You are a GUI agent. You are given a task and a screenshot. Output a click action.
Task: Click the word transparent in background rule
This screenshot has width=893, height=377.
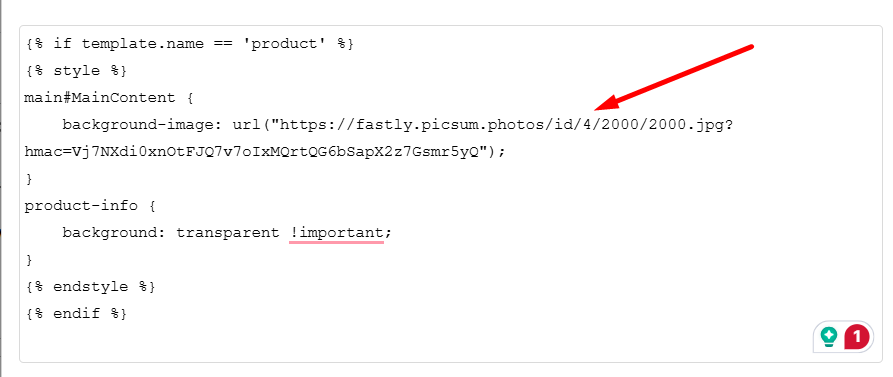coord(228,233)
